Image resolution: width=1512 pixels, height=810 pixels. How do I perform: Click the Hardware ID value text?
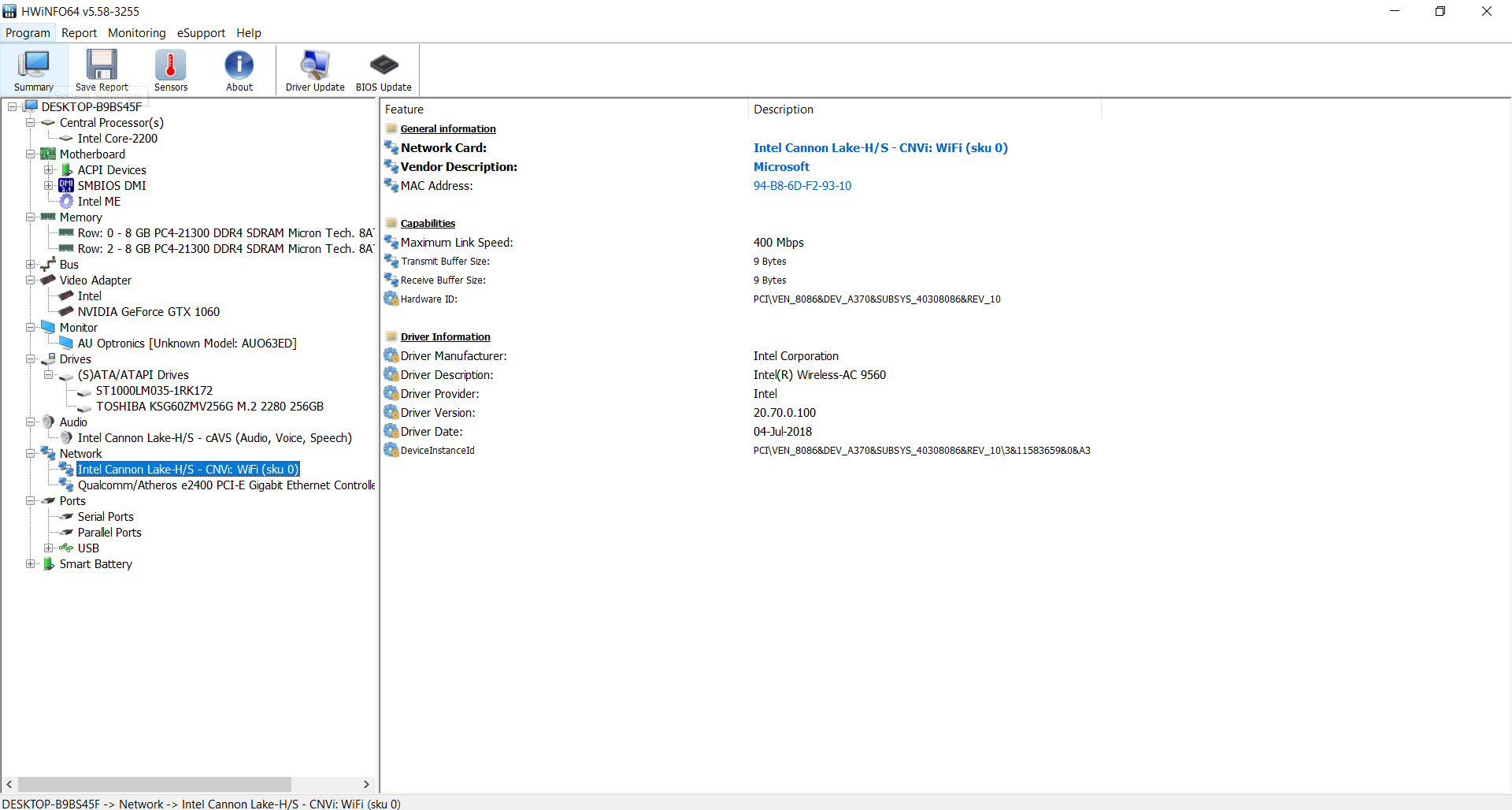pyautogui.click(x=876, y=299)
